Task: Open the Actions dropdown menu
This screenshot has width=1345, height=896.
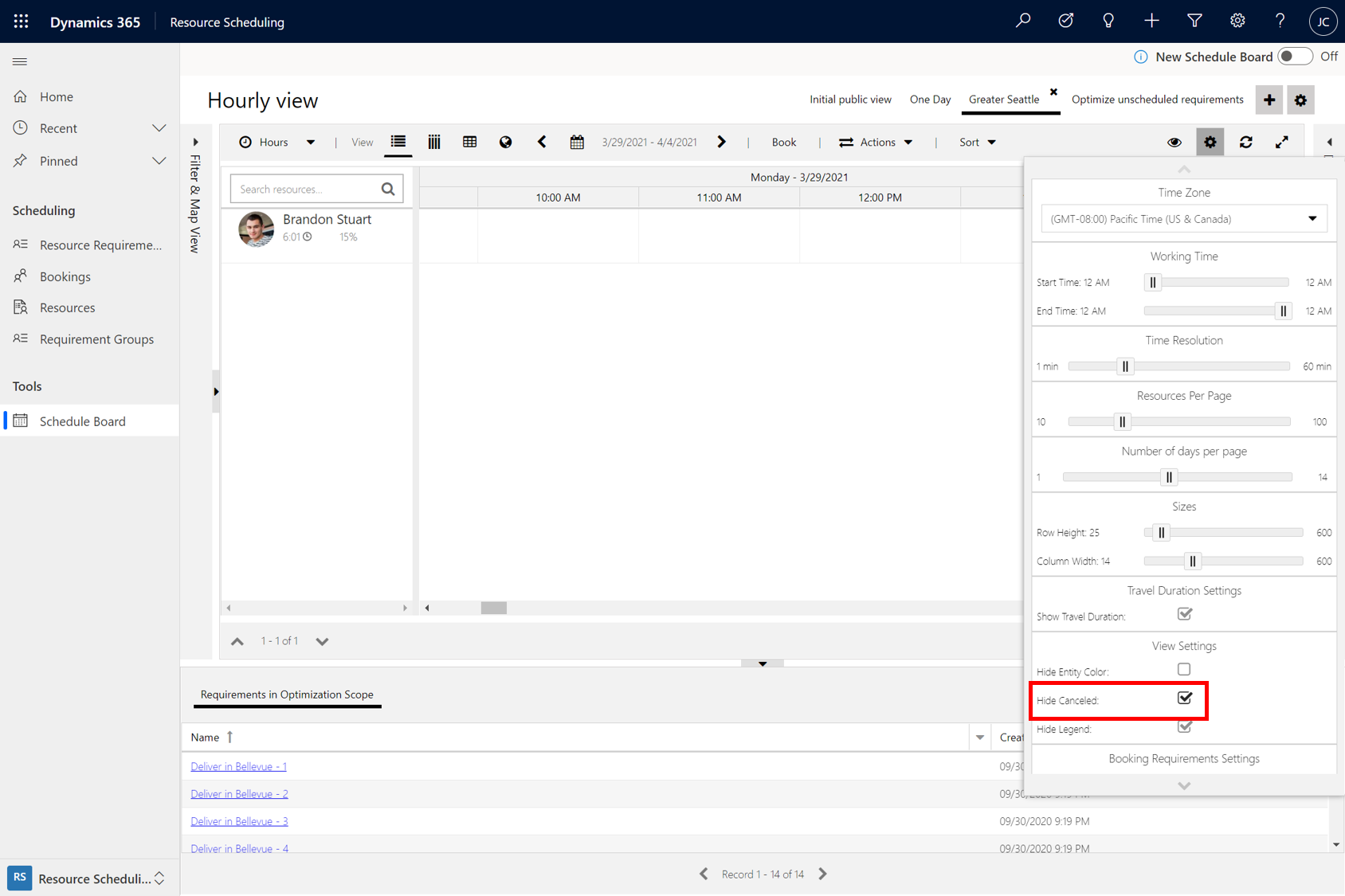Action: pyautogui.click(x=876, y=142)
